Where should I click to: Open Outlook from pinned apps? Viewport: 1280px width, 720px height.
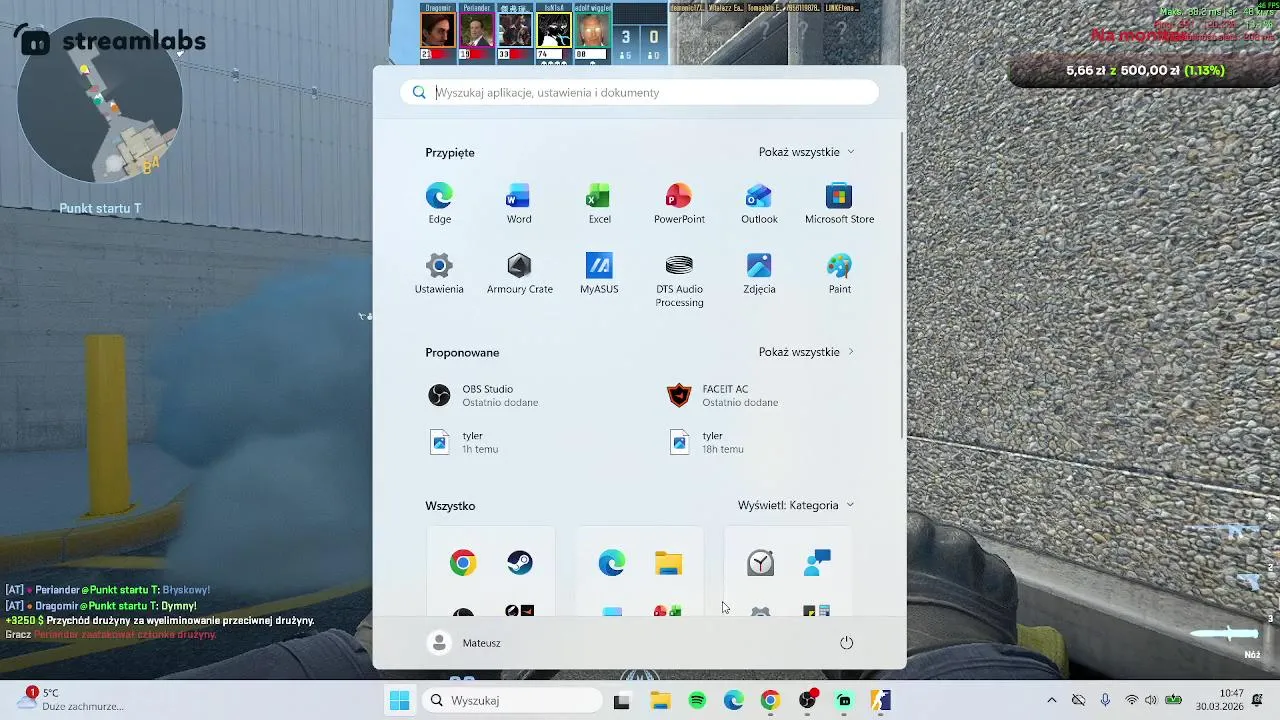tap(759, 204)
